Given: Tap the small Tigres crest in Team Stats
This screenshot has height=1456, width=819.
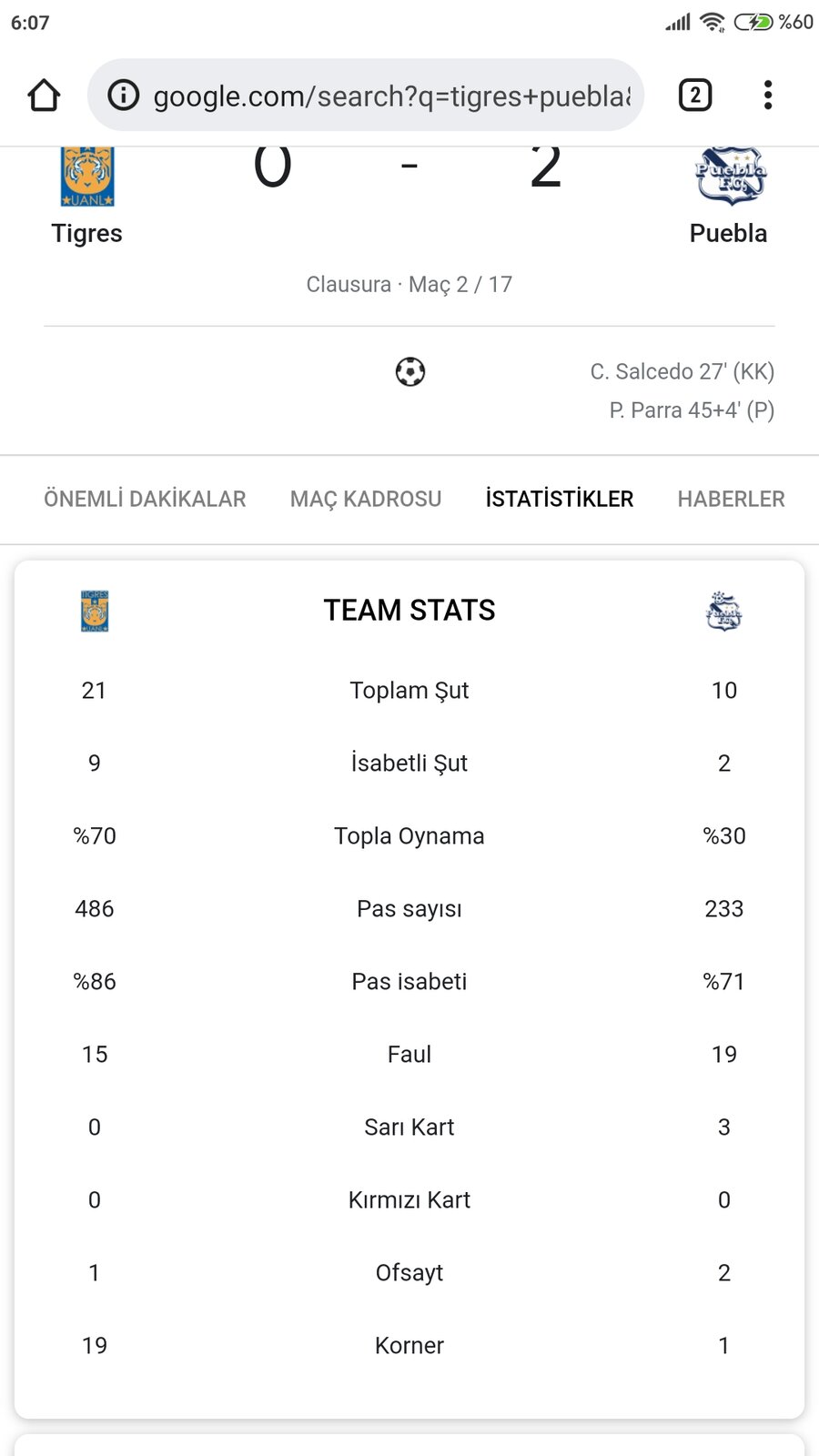Looking at the screenshot, I should (95, 611).
